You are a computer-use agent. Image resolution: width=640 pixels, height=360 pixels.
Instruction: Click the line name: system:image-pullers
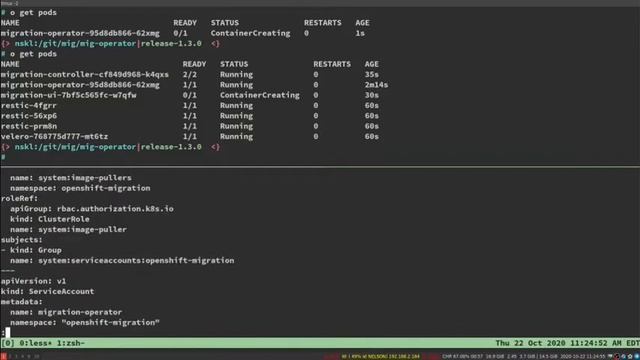coord(71,178)
